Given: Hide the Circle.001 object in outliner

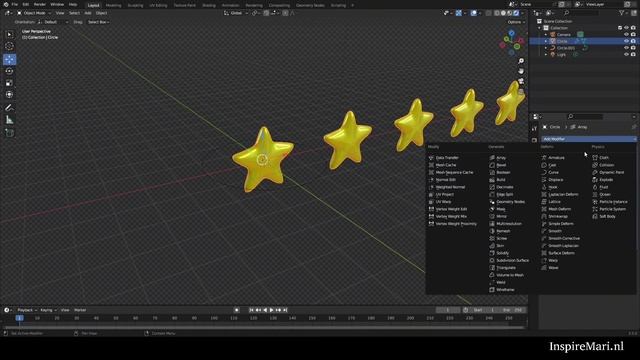Looking at the screenshot, I should (x=626, y=48).
